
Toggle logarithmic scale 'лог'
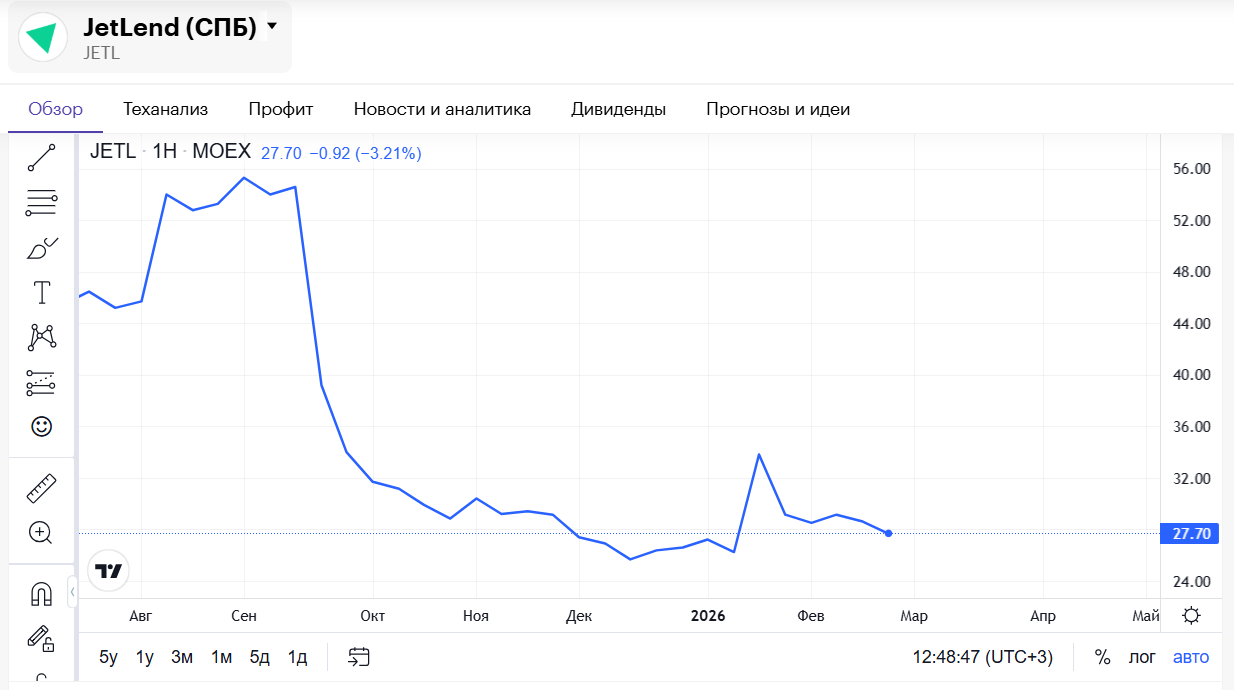pos(1142,657)
